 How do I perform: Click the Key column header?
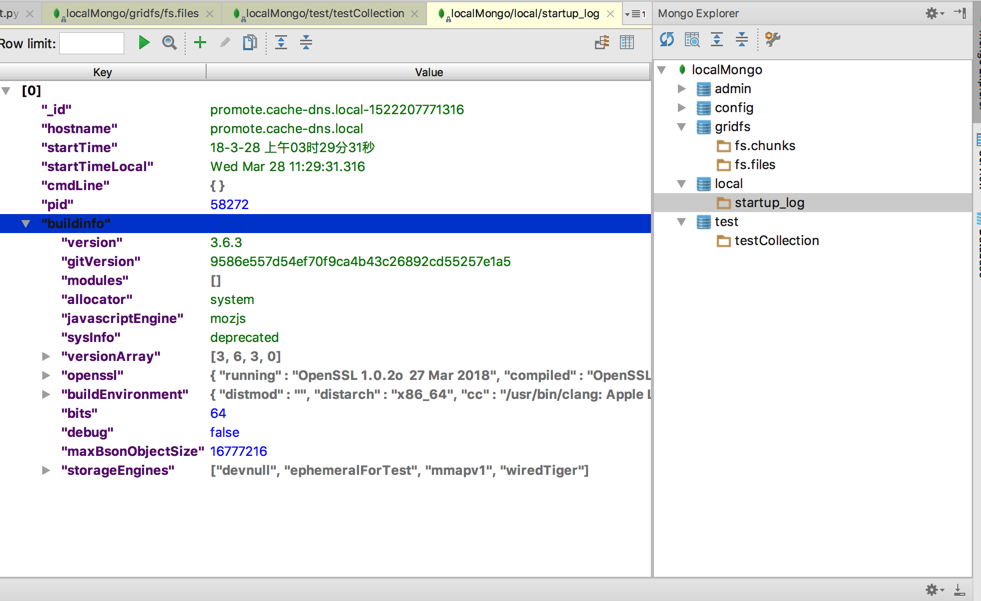click(x=103, y=72)
